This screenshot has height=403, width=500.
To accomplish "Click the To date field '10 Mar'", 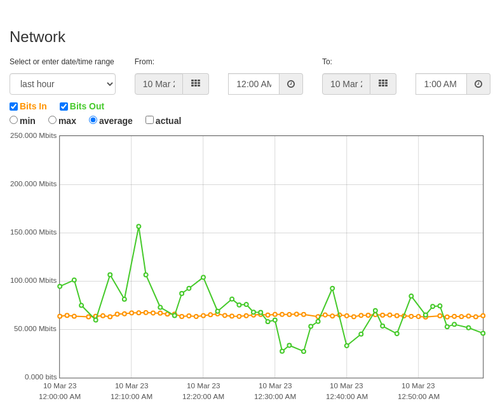I will pyautogui.click(x=346, y=84).
